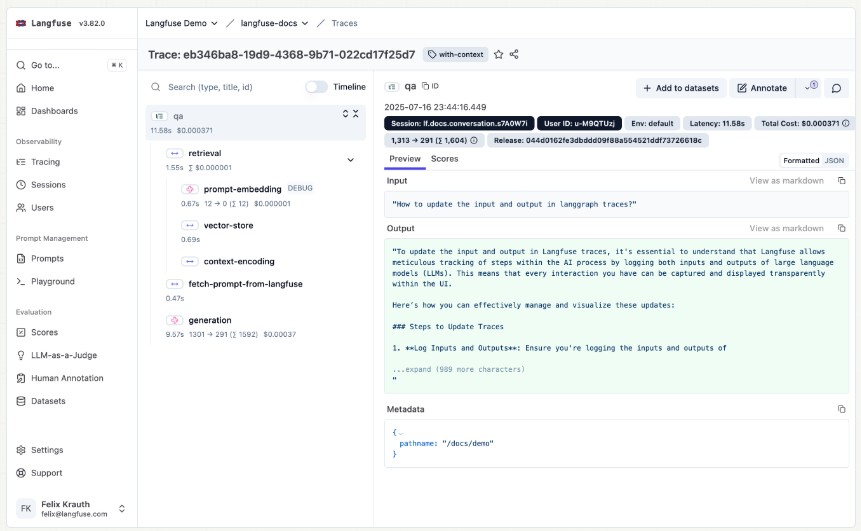Click the Release hash badge
Image resolution: width=861 pixels, height=531 pixels.
[597, 141]
